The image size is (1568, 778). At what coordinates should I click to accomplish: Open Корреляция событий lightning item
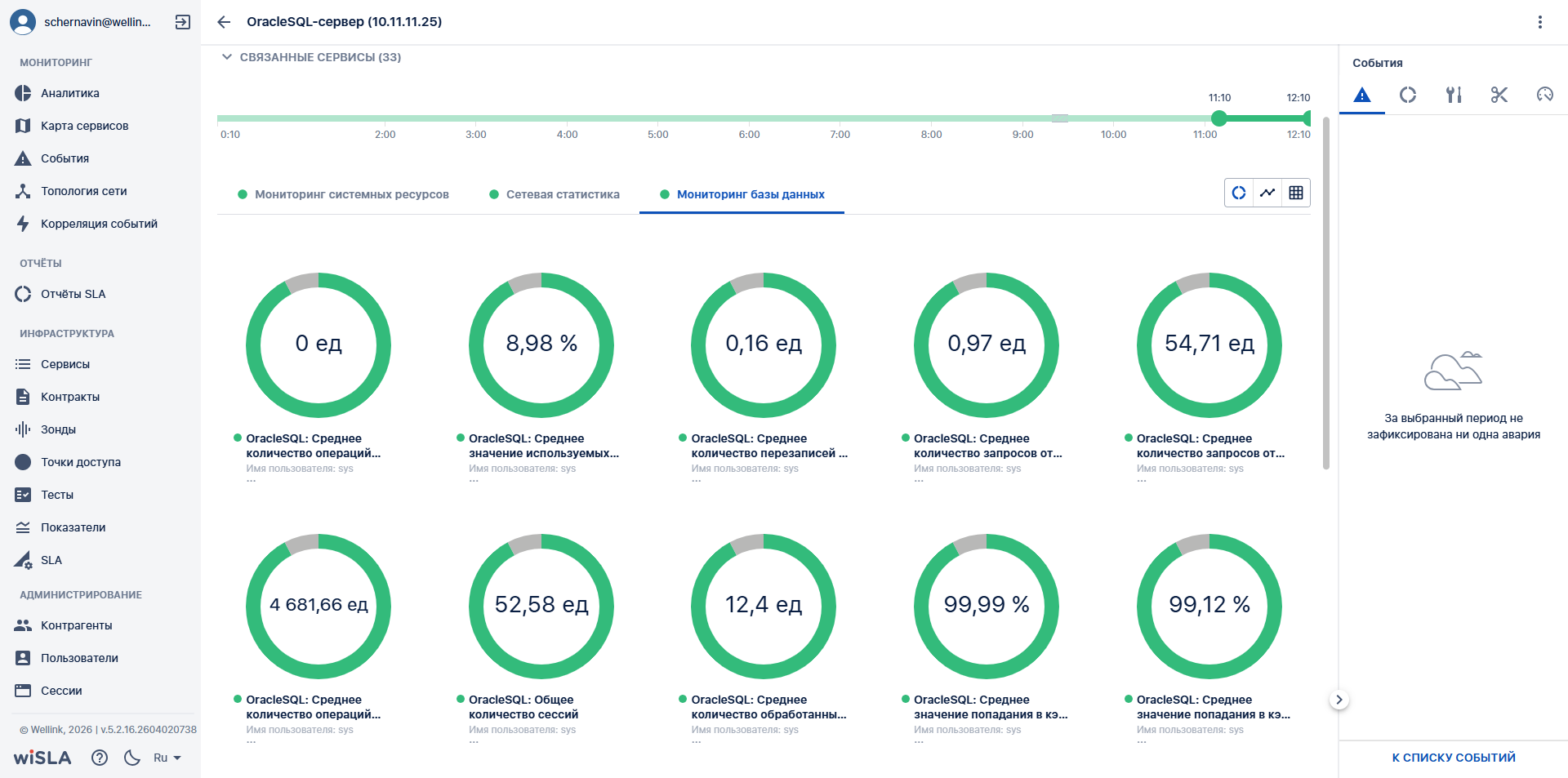[100, 224]
